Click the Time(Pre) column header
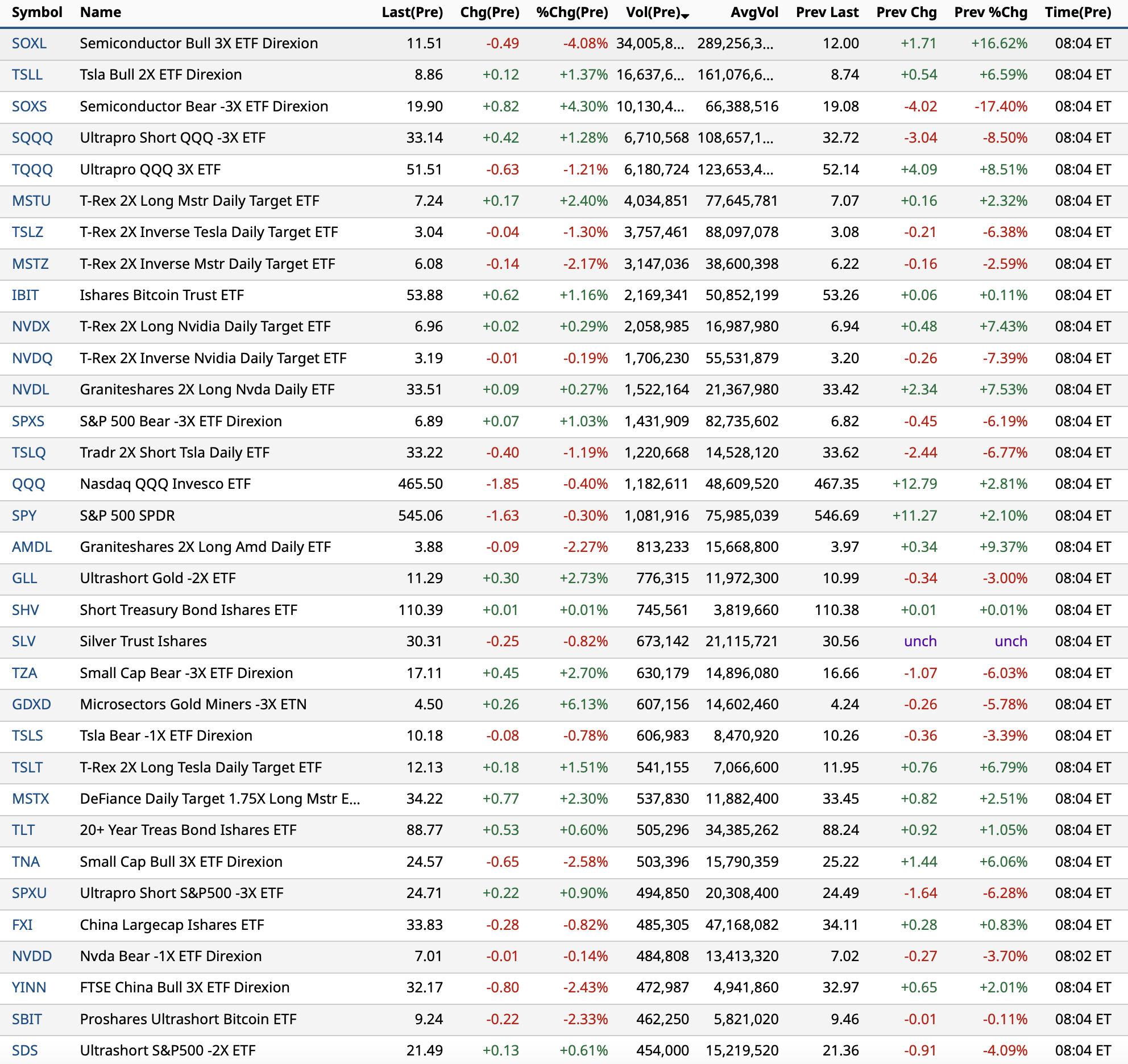1128x1064 pixels. pos(1077,13)
